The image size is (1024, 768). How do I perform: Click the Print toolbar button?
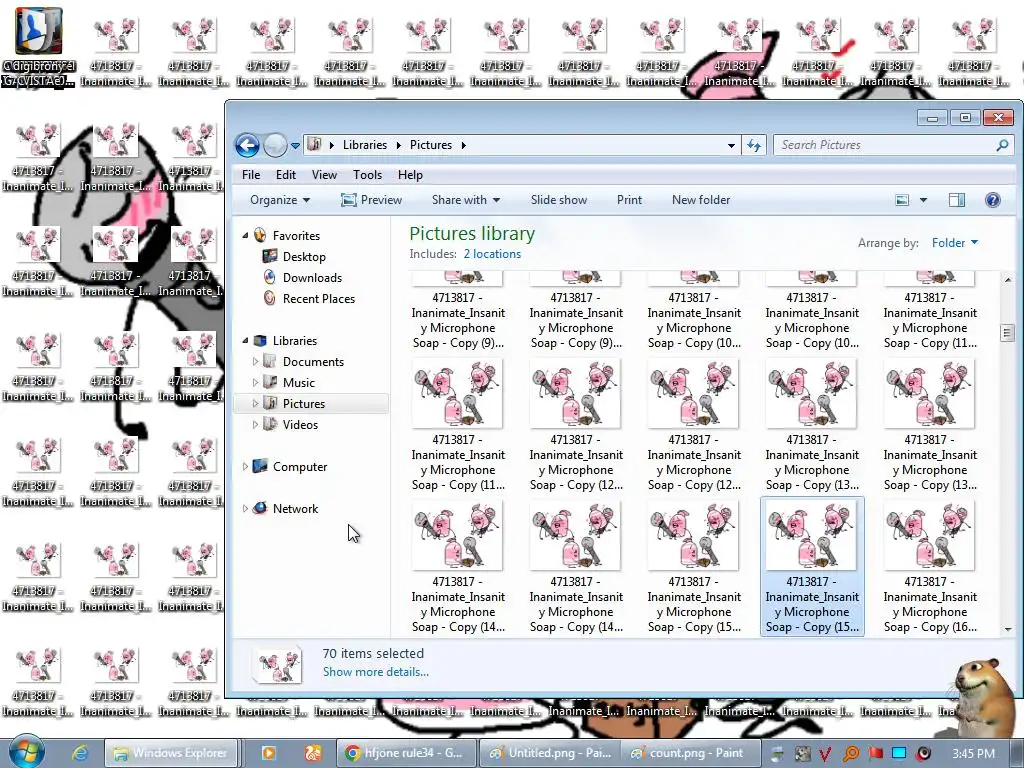click(x=629, y=200)
